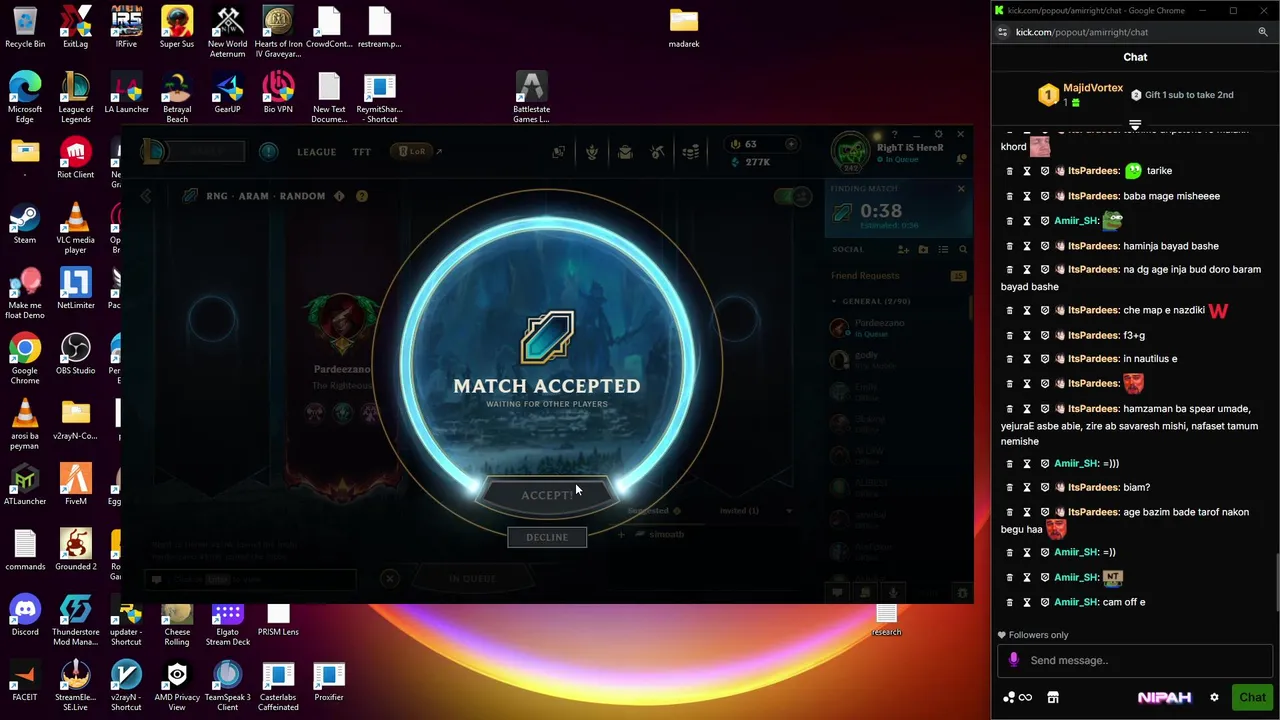This screenshot has width=1280, height=720.
Task: Select the Discord desktop icon
Action: click(25, 615)
